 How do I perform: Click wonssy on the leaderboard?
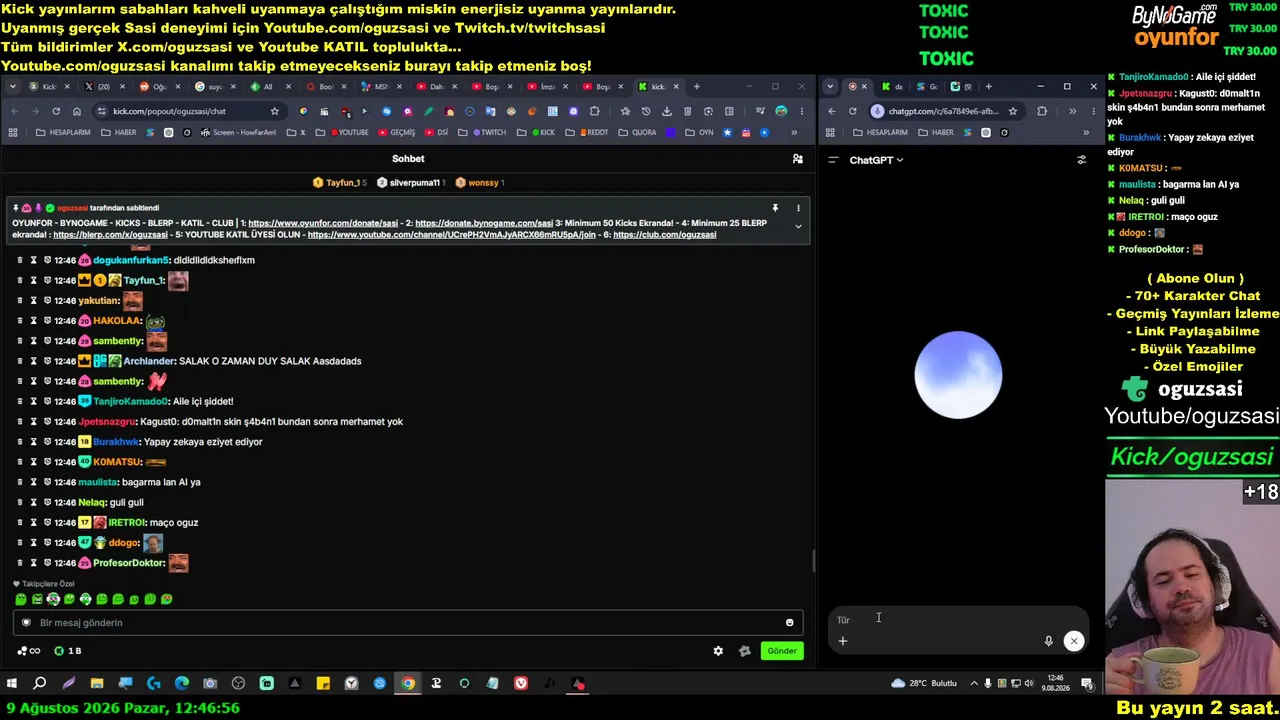(x=479, y=183)
